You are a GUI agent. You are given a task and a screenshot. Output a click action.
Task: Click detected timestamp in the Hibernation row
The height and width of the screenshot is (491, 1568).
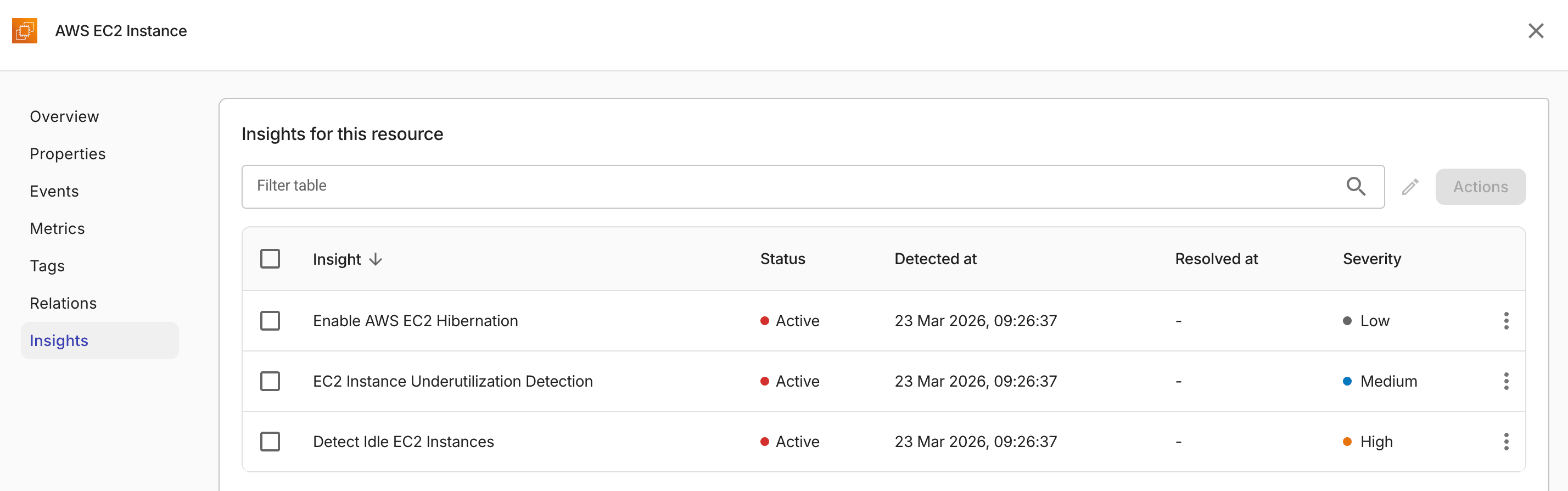[975, 320]
